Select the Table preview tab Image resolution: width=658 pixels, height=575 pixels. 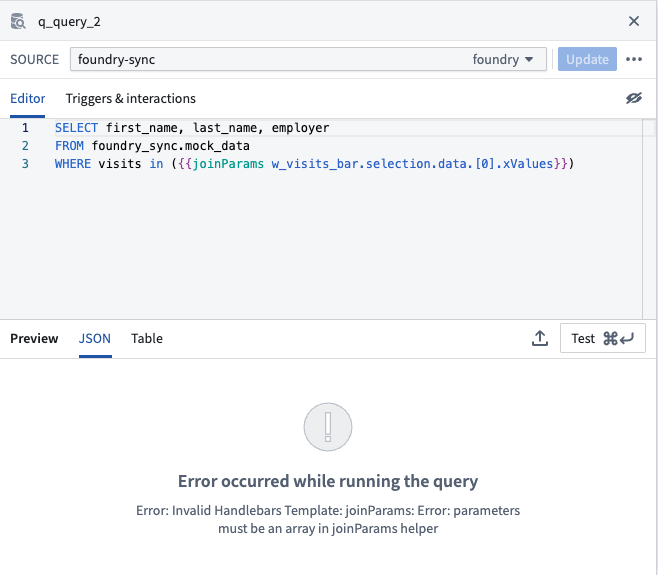[146, 338]
